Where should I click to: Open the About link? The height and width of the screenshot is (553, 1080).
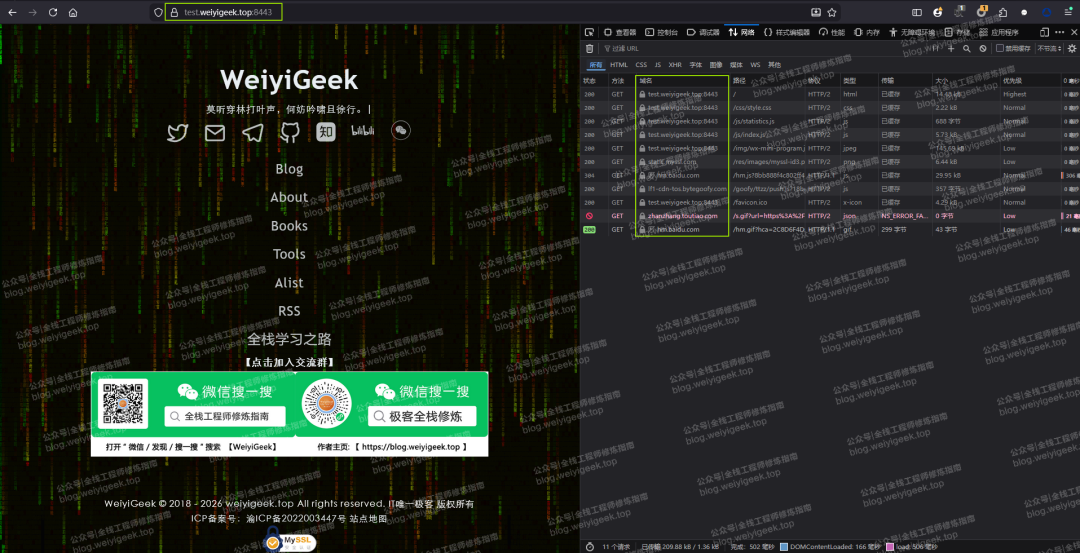pyautogui.click(x=289, y=197)
